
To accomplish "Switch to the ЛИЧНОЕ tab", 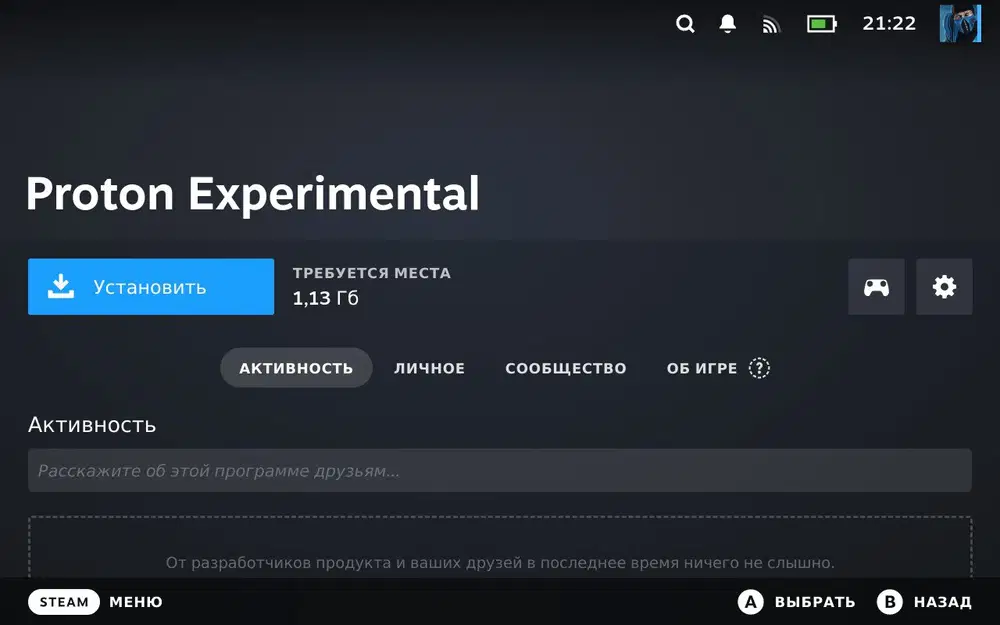I will pyautogui.click(x=429, y=368).
